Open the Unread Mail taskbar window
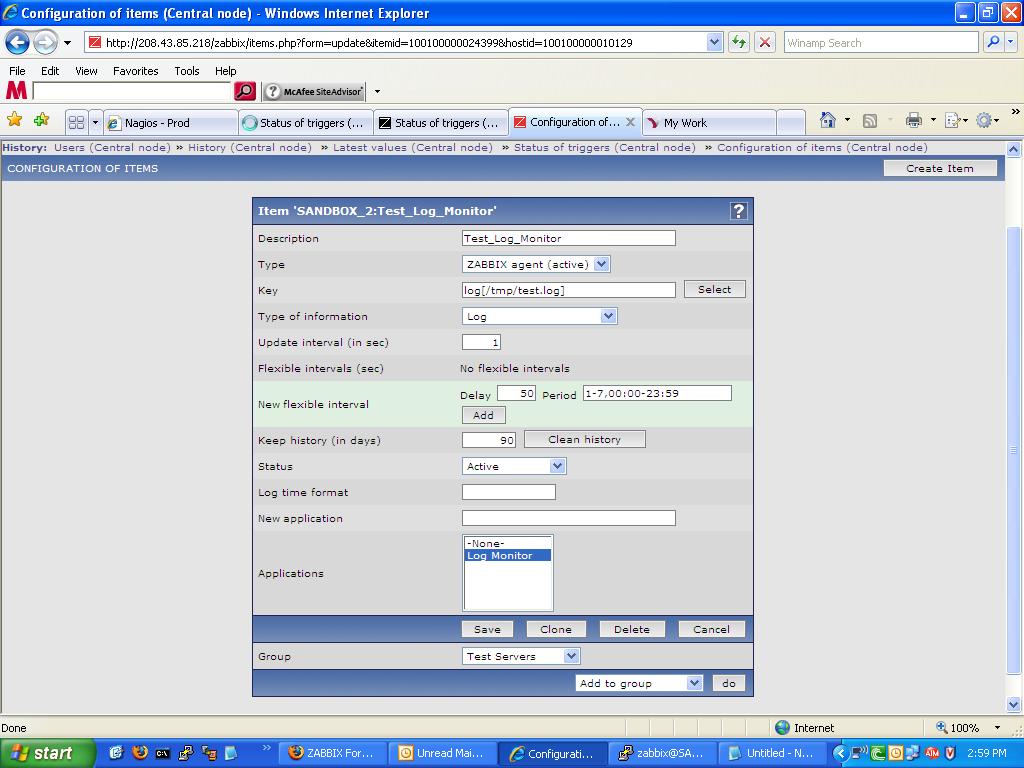The width and height of the screenshot is (1024, 768). pos(443,753)
